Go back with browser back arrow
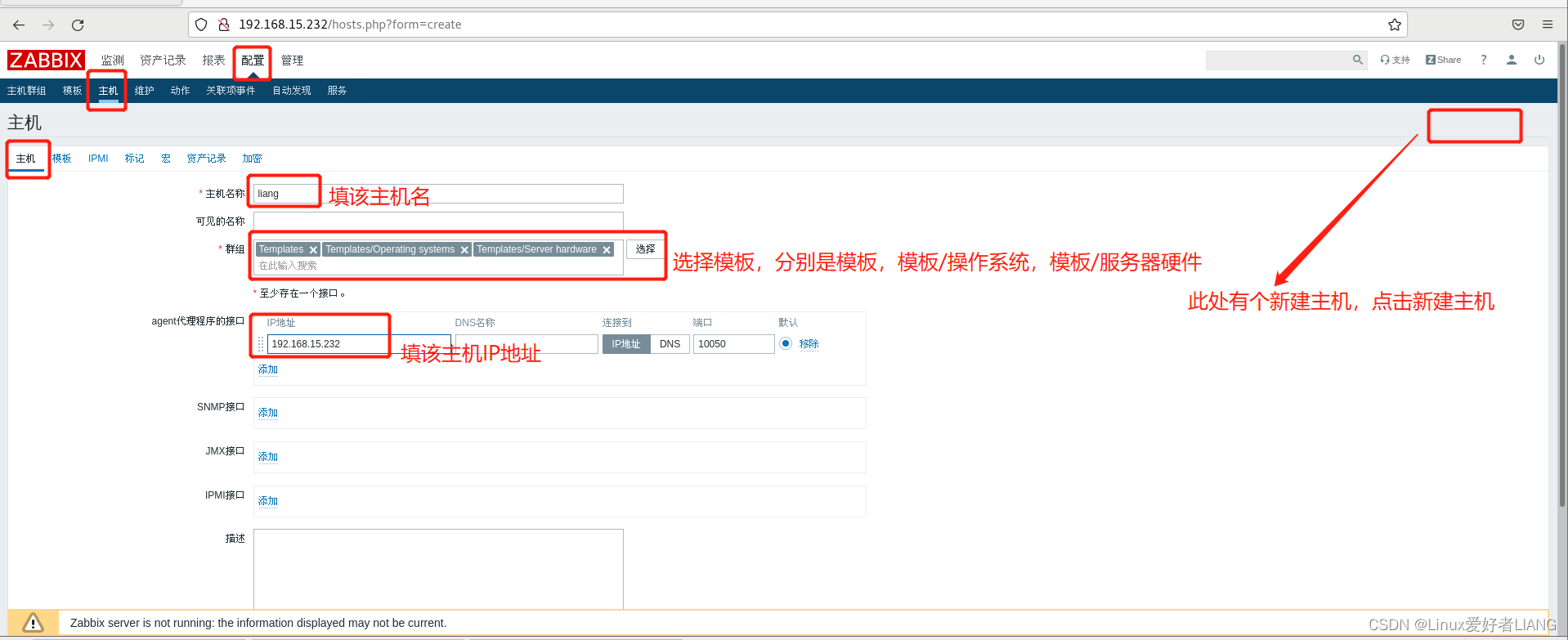The image size is (1568, 640). pyautogui.click(x=19, y=25)
